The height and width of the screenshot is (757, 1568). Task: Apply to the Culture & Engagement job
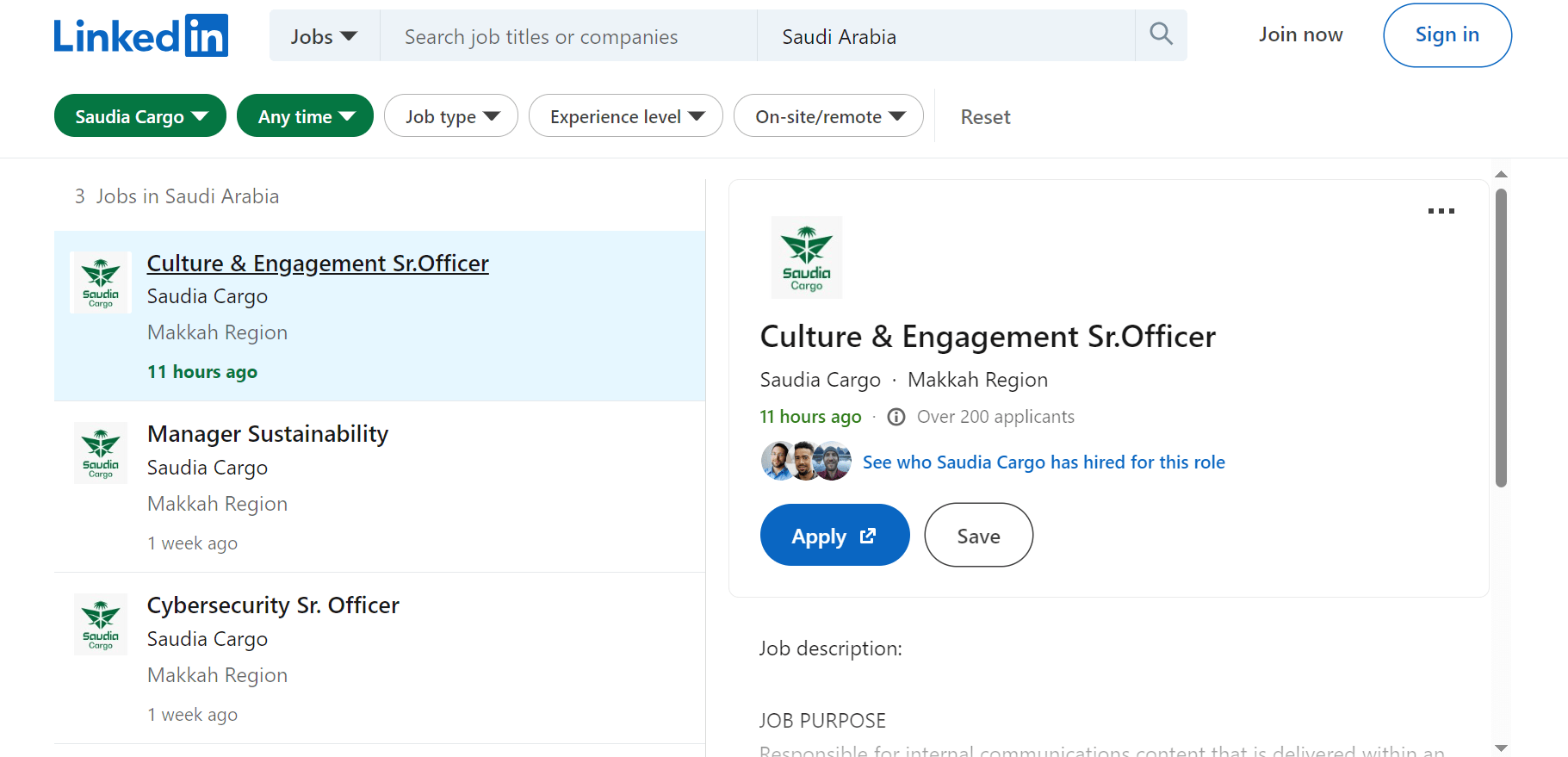[x=834, y=536]
